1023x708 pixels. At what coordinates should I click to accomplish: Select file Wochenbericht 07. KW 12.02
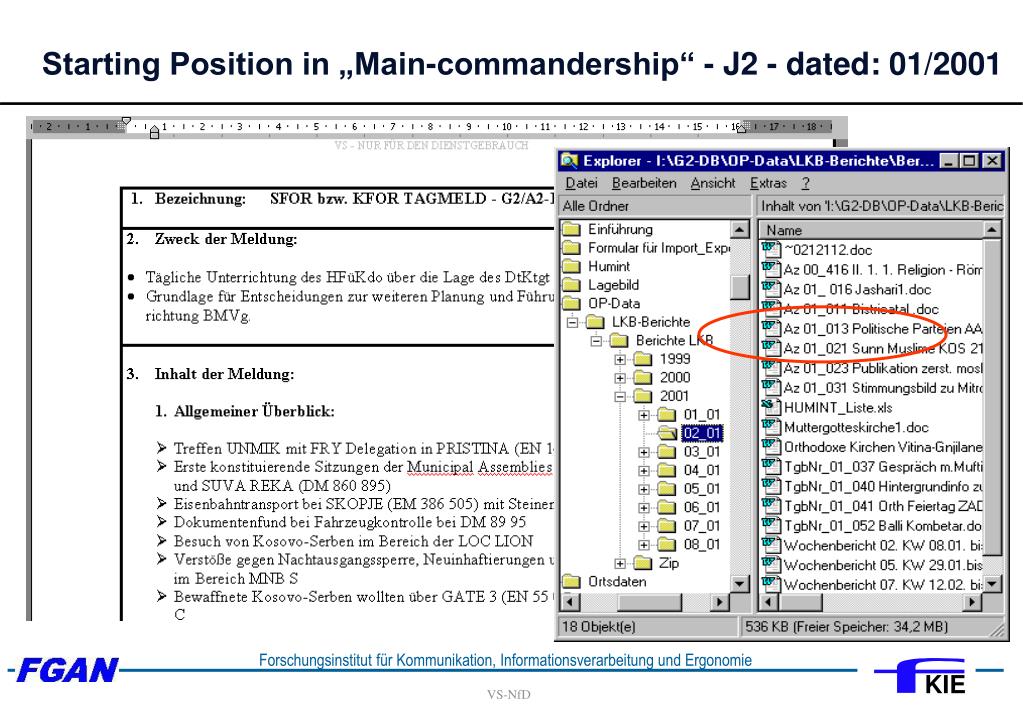pyautogui.click(x=883, y=584)
